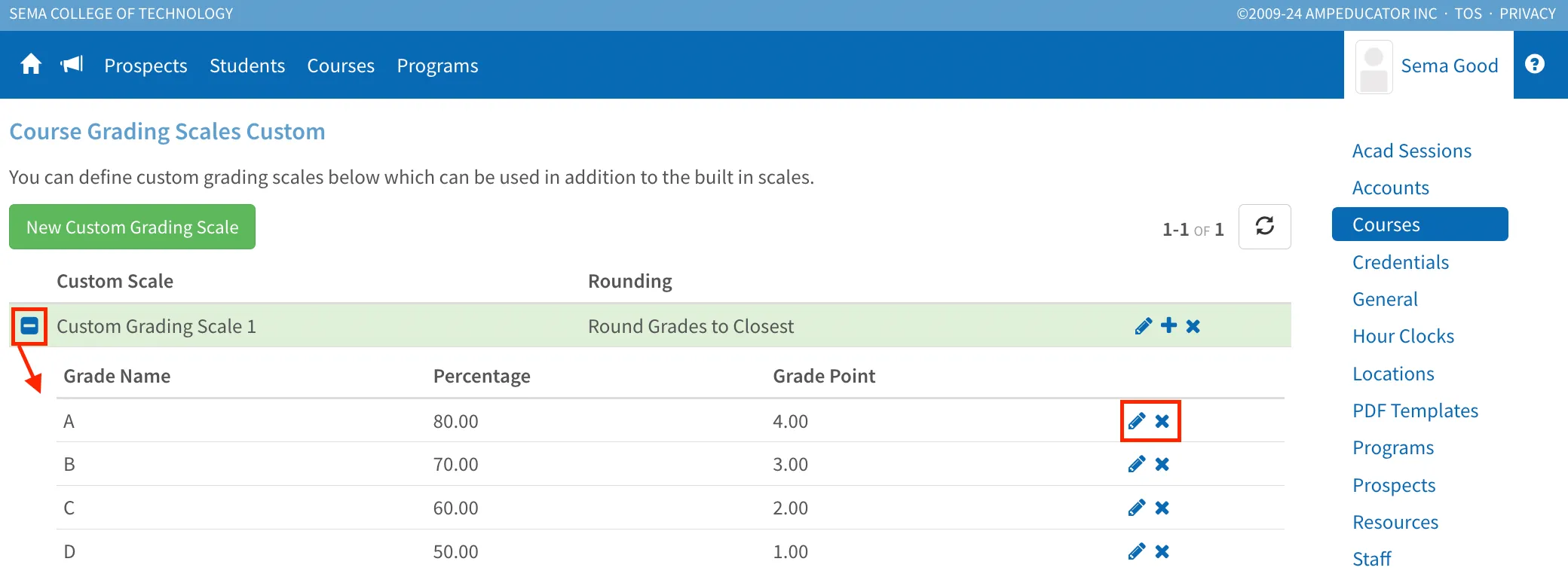1568x583 pixels.
Task: Add a grade to Custom Grading Scale 1
Action: 1168,325
